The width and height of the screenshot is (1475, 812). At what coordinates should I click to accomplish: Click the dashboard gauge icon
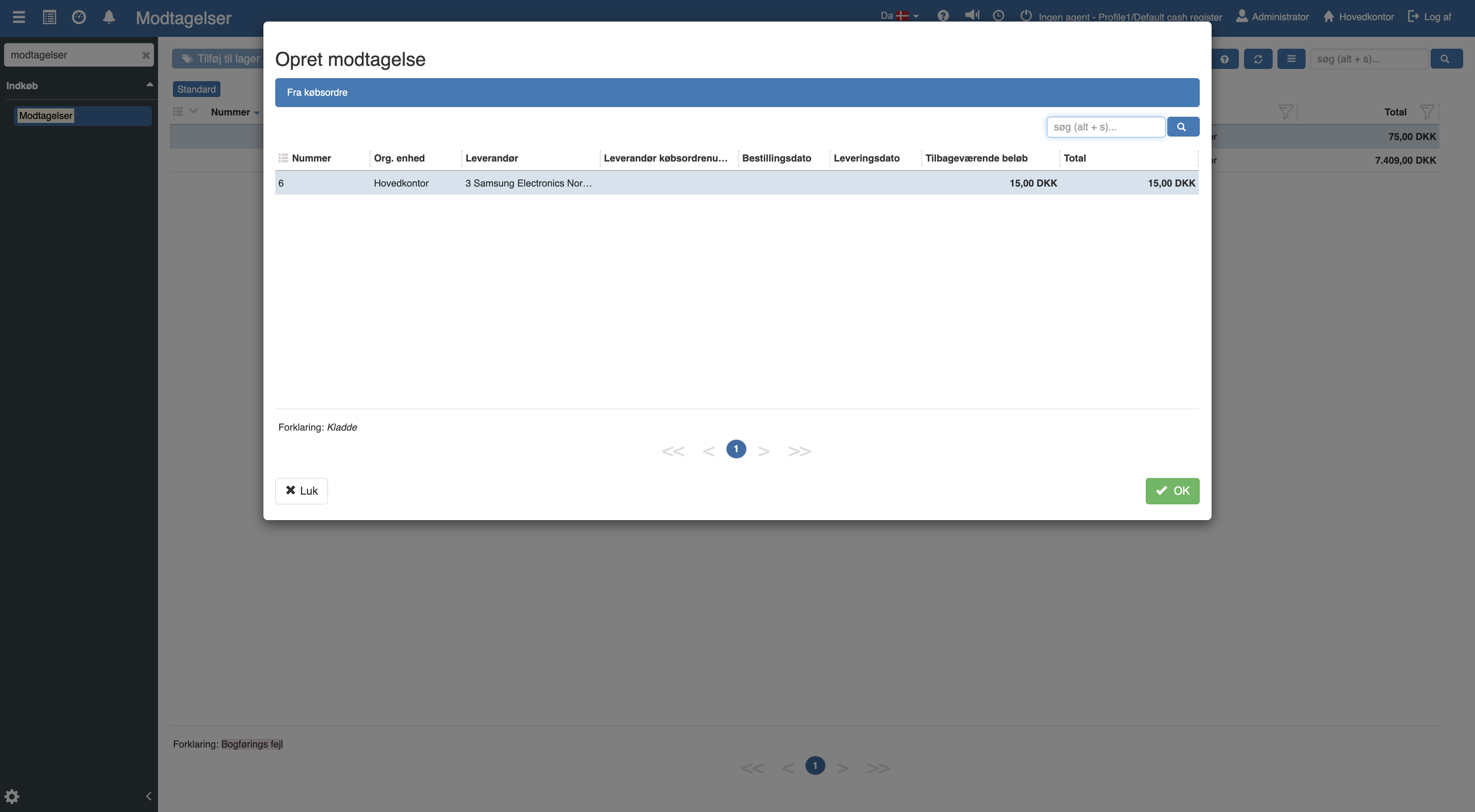(x=79, y=17)
